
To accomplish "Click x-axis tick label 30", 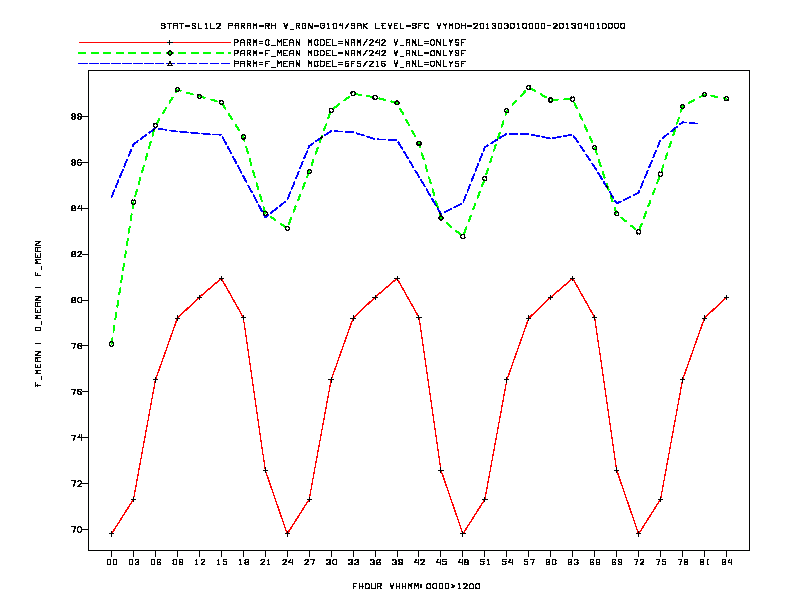I will 331,562.
